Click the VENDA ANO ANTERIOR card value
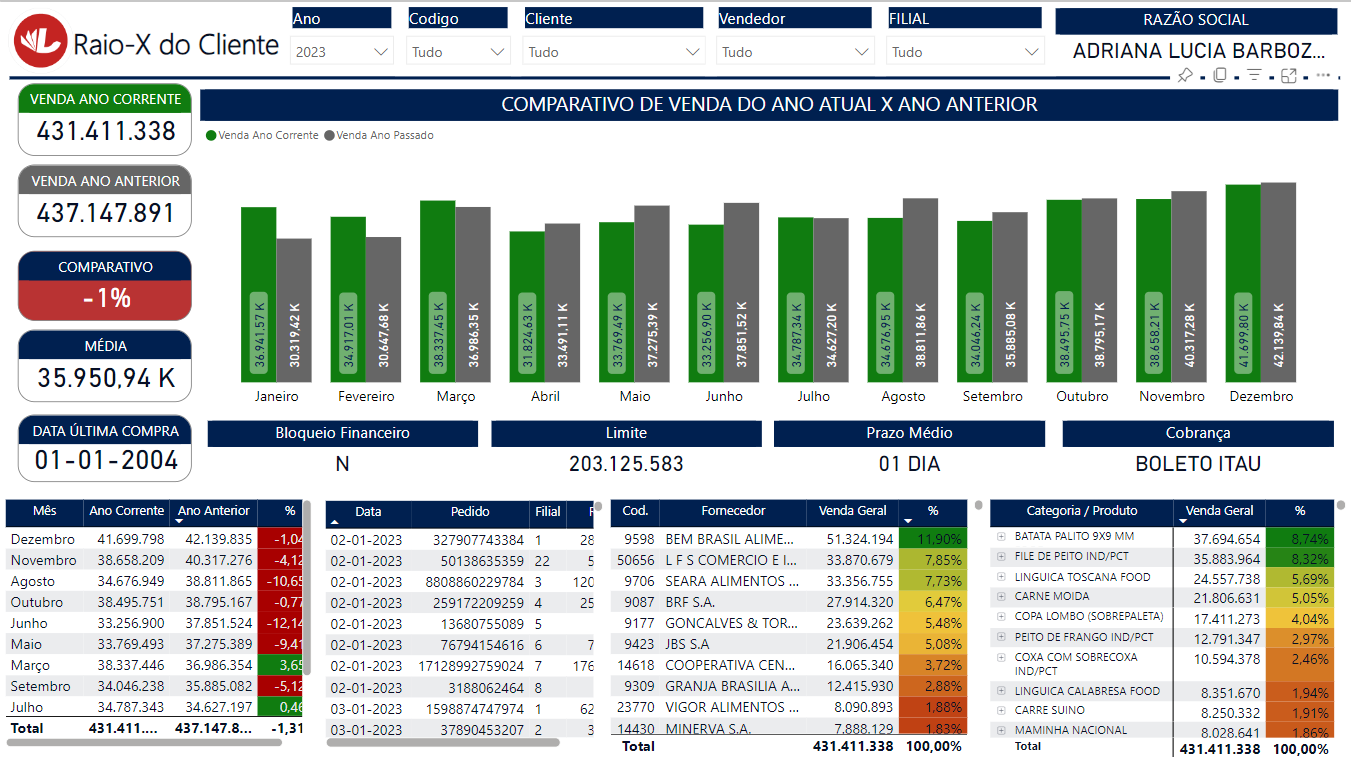Screen dimensions: 1351x776 tap(106, 213)
